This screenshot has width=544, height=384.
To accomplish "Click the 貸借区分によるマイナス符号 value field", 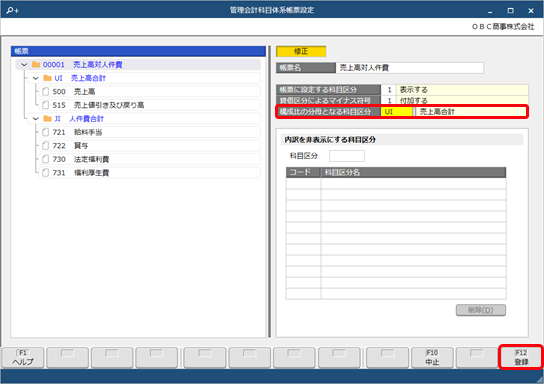I will (454, 101).
